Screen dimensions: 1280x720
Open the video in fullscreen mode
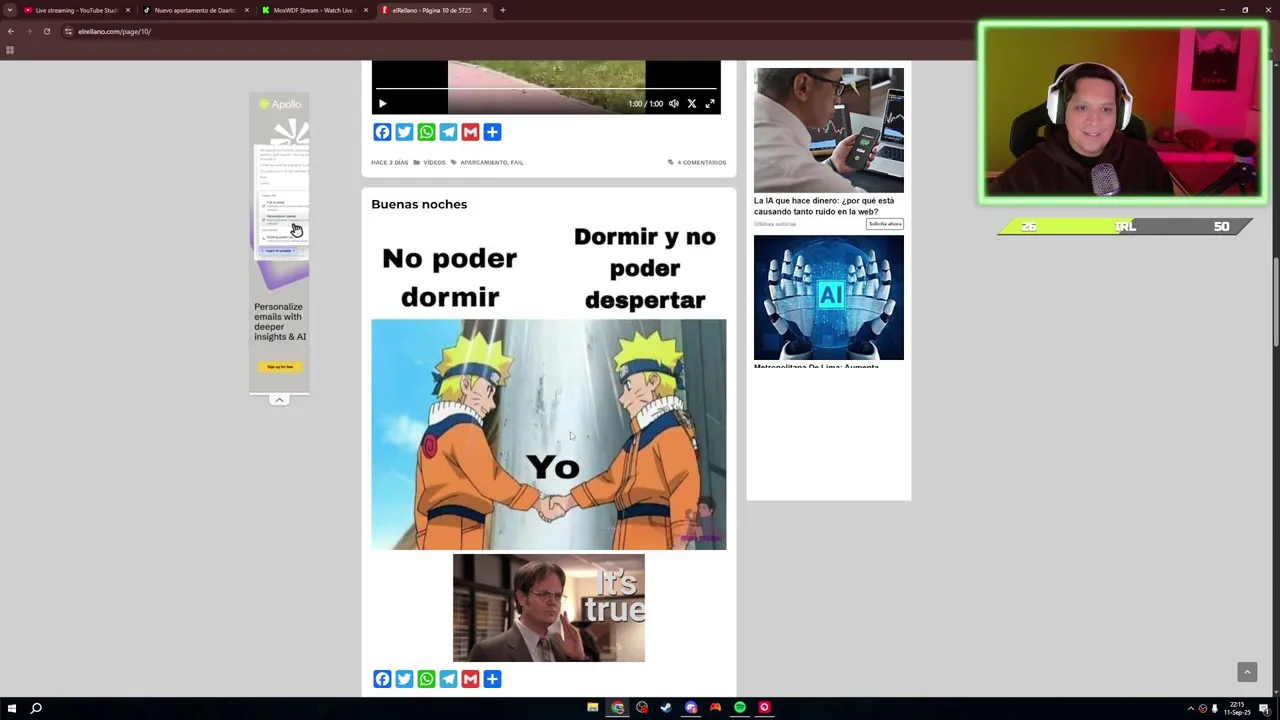[710, 103]
